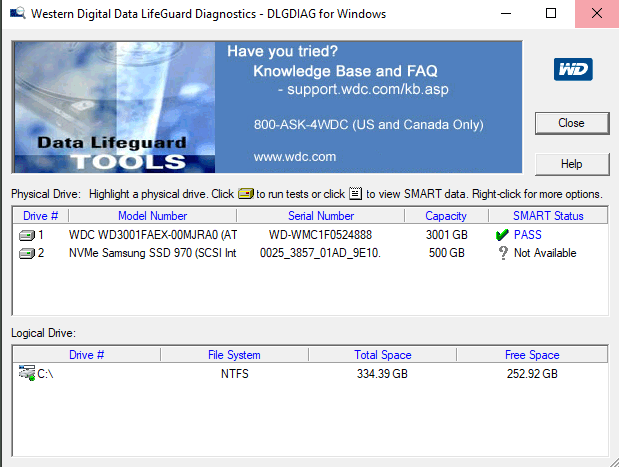
Task: Click the 334.39 GB total space cell
Action: coord(382,374)
